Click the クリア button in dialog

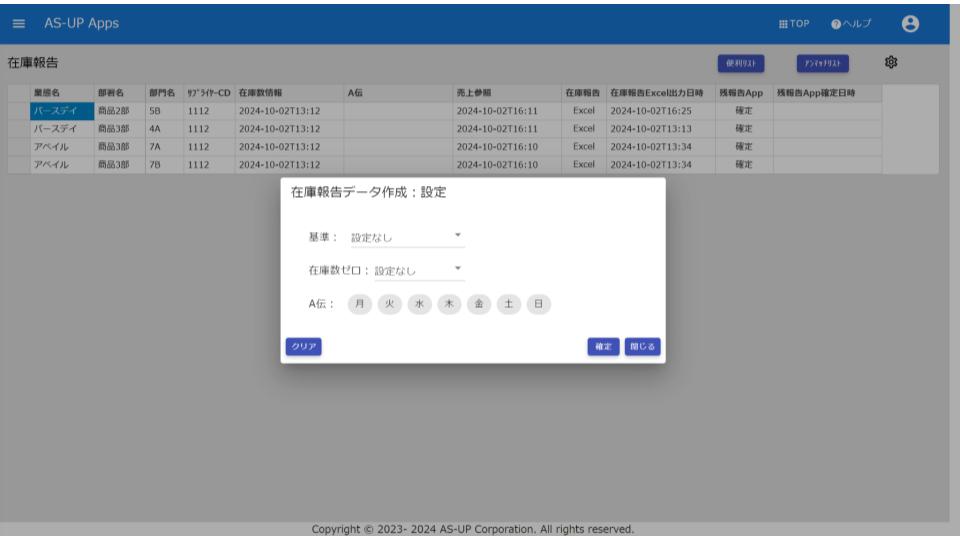click(303, 346)
